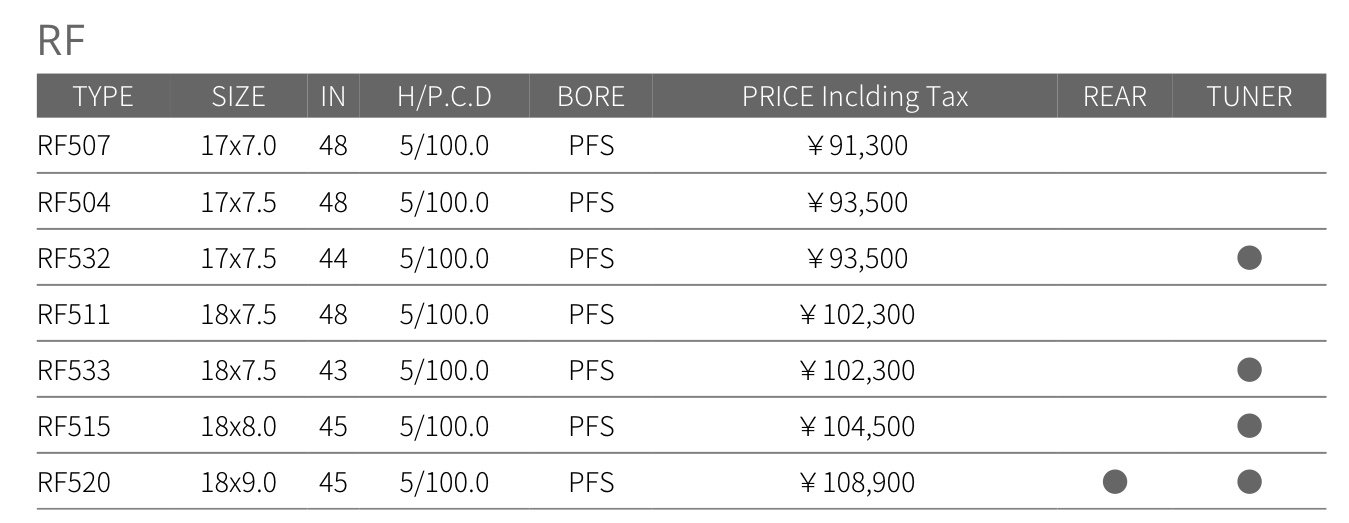
Task: Click the TUNER dot for RF532
Action: [x=1249, y=258]
